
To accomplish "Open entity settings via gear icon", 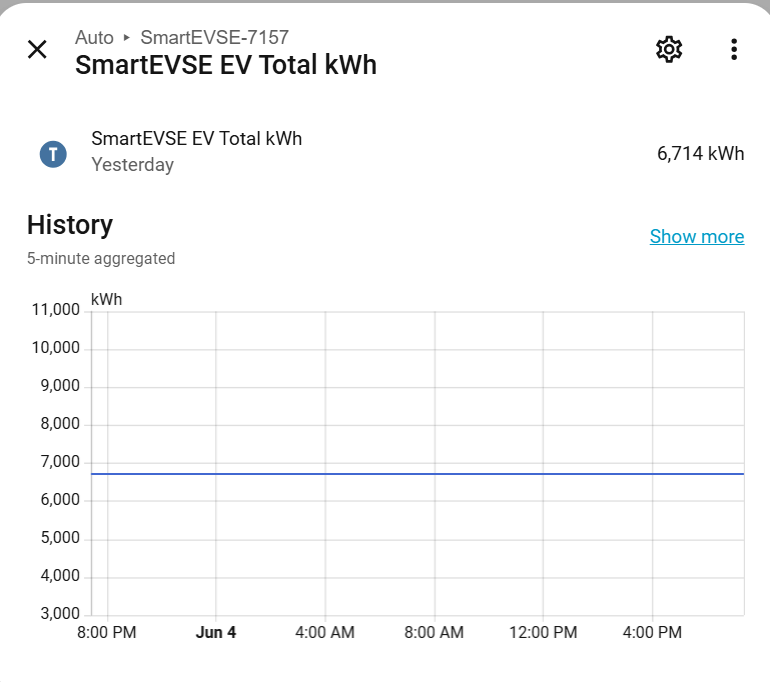I will (x=669, y=49).
